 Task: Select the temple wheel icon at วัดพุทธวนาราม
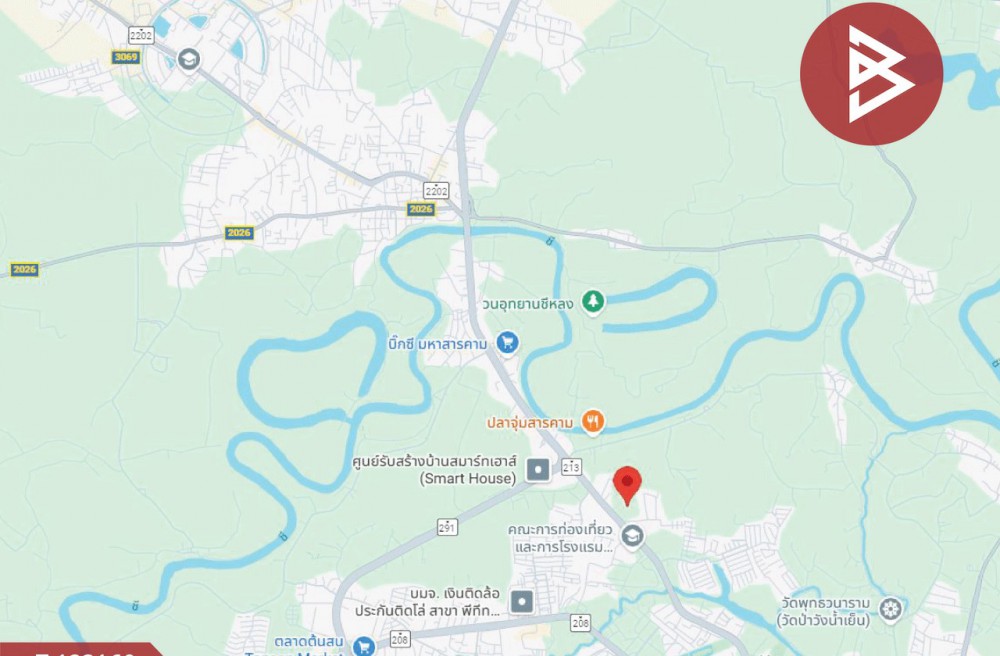point(890,609)
